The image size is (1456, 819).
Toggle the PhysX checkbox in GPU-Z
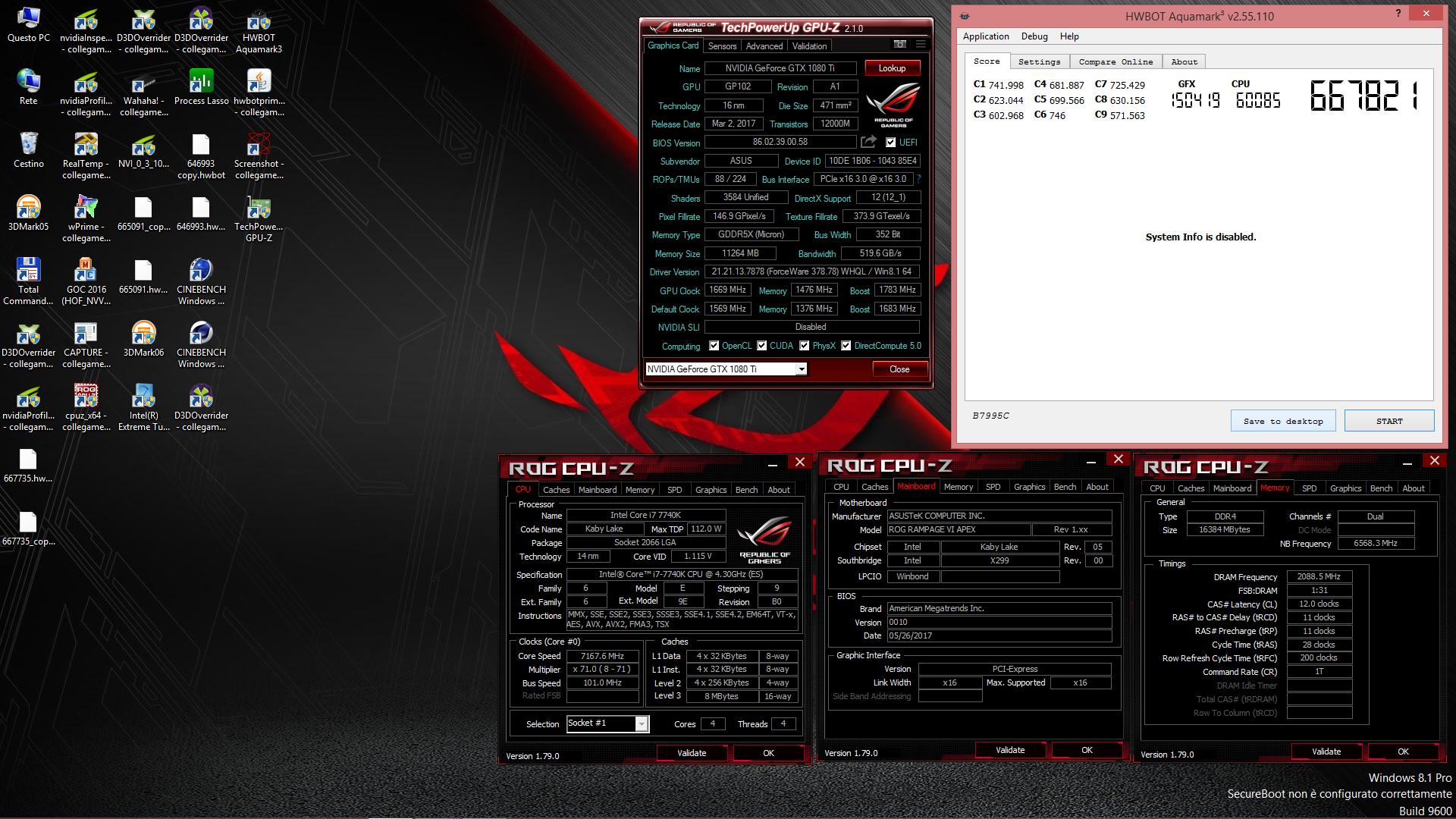click(804, 346)
